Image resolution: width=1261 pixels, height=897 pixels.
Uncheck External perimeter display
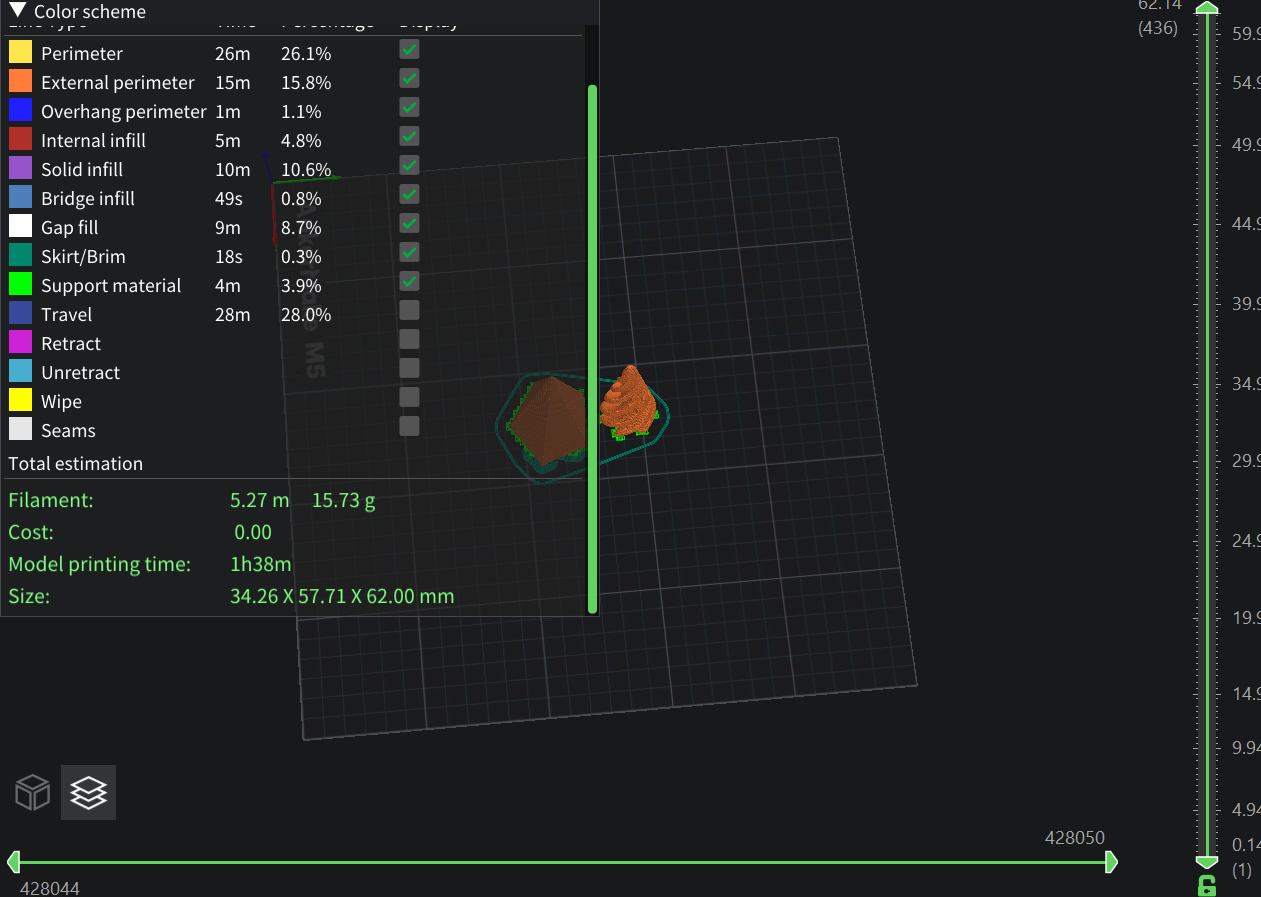[409, 79]
